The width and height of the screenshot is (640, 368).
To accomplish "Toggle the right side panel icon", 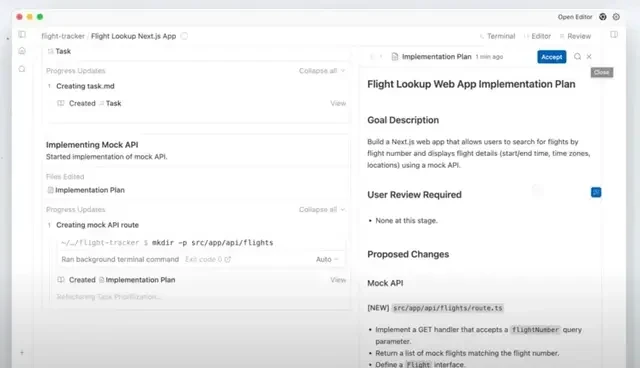I will coord(614,35).
